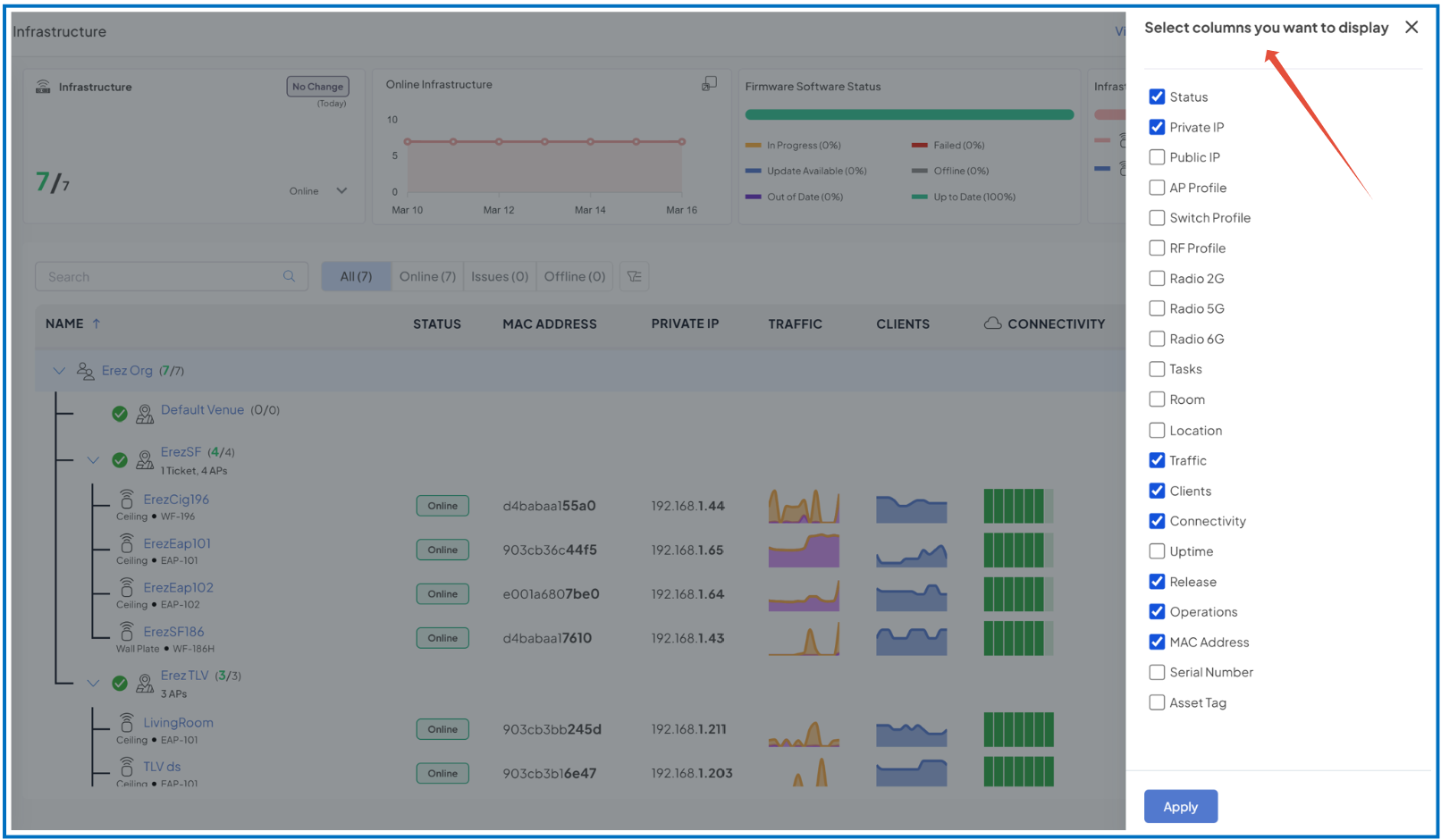Click the Firmware Software Status progress bar
This screenshot has height=840, width=1441.
coord(909,114)
